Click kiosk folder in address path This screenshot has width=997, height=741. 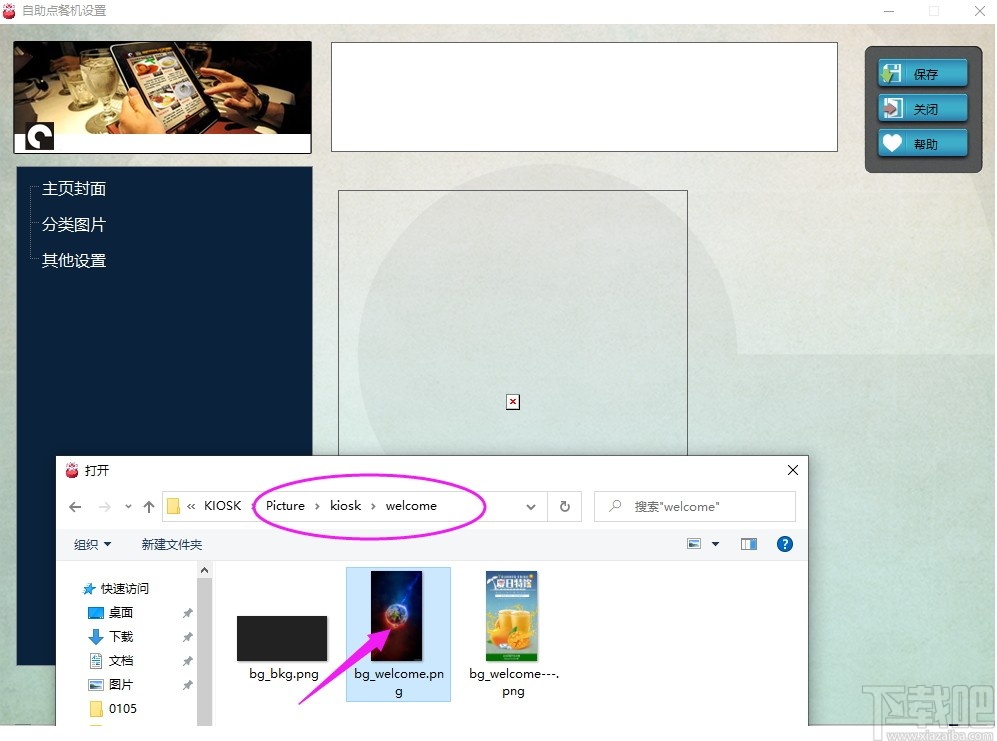click(345, 506)
